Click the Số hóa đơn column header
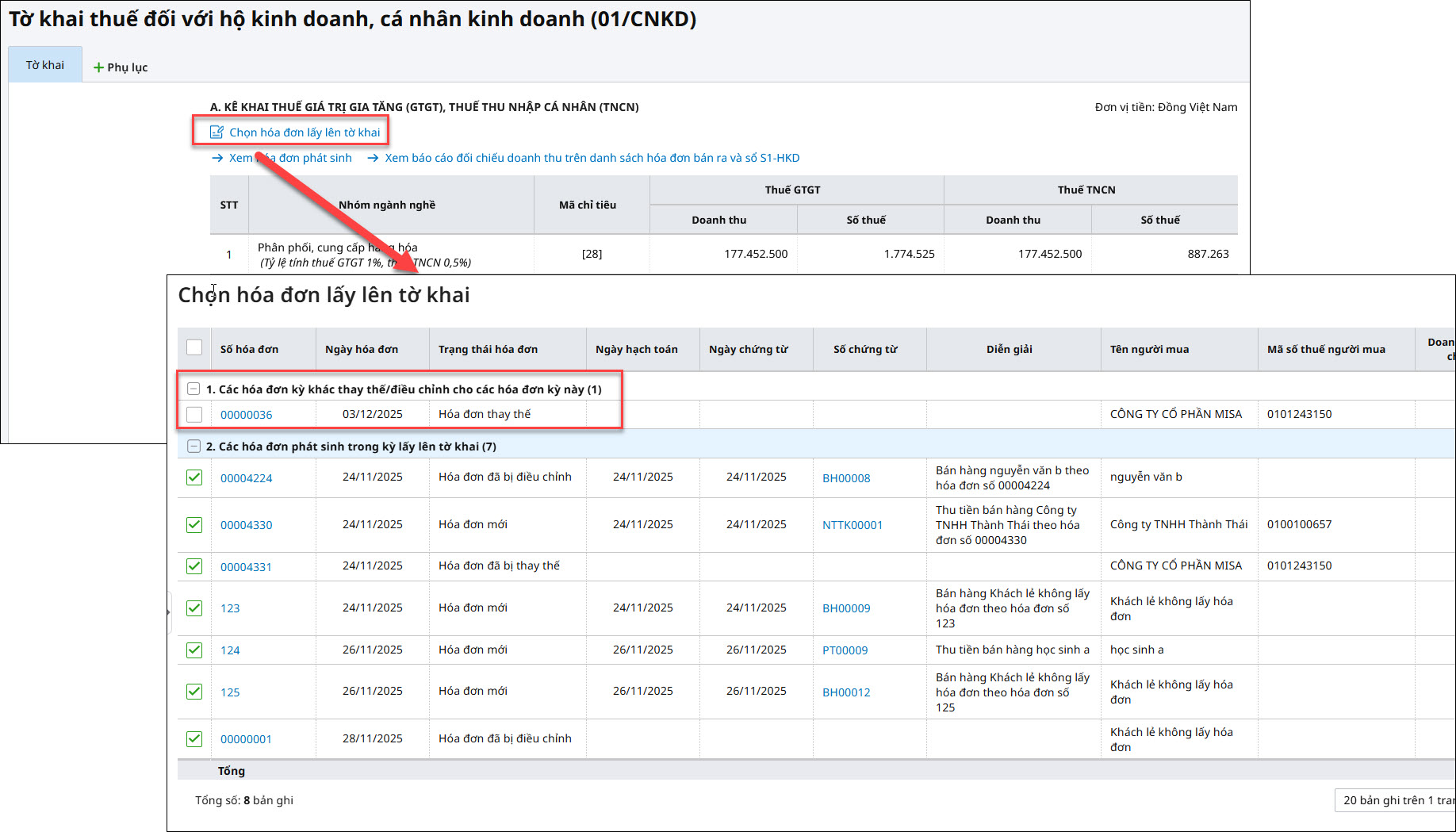The height and width of the screenshot is (832, 1456). click(249, 349)
